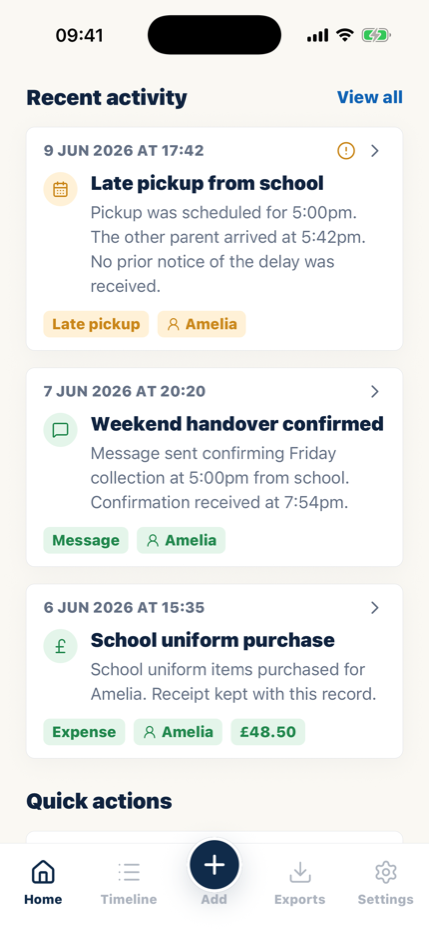
Task: Tap the Expense category tag
Action: (x=84, y=732)
